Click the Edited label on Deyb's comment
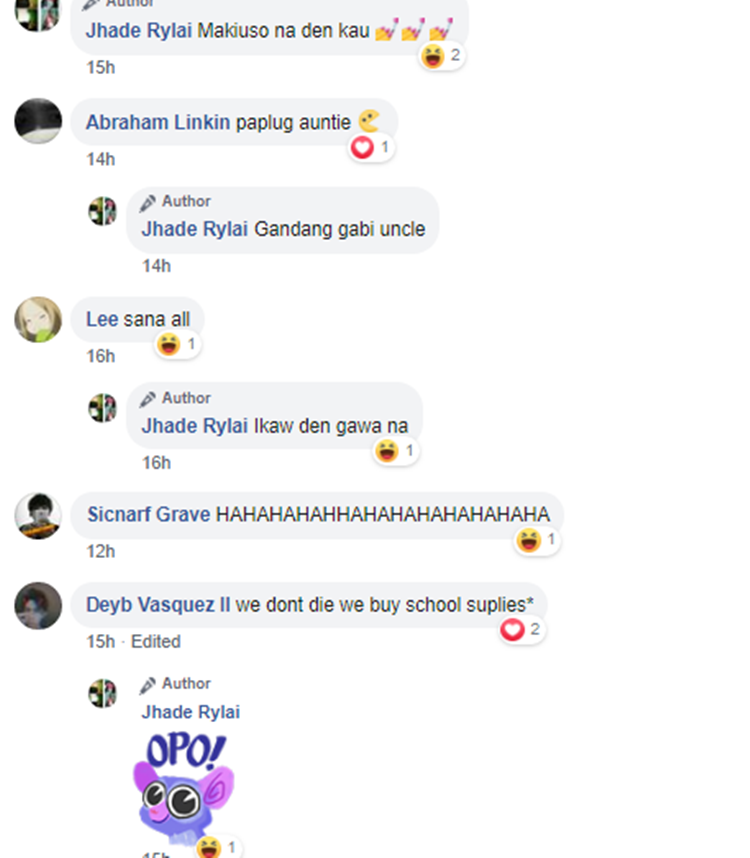 point(155,641)
